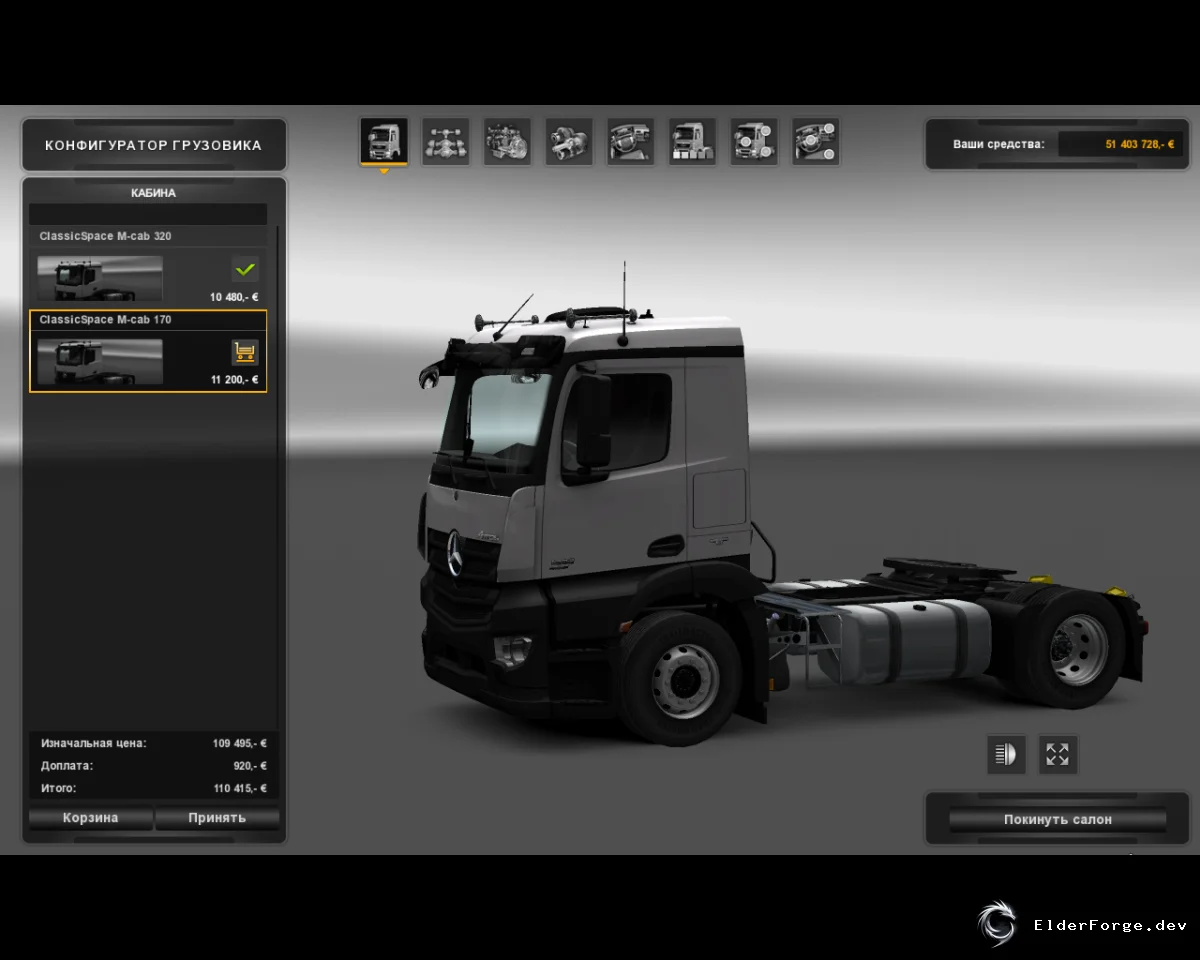Click the Итого label
The width and height of the screenshot is (1200, 960).
59,788
